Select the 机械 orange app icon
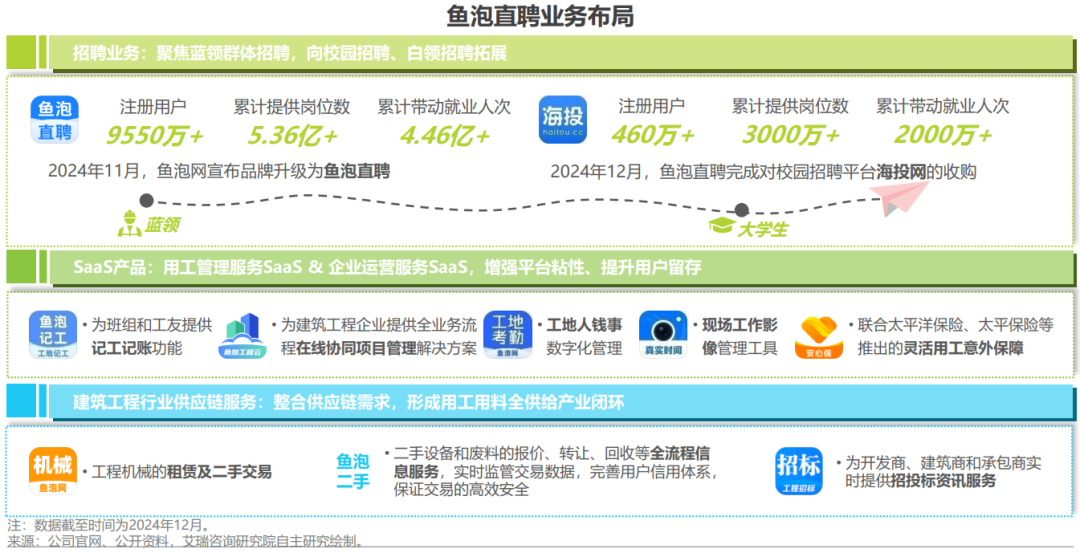Screen dimensions: 1080x553 pos(53,471)
